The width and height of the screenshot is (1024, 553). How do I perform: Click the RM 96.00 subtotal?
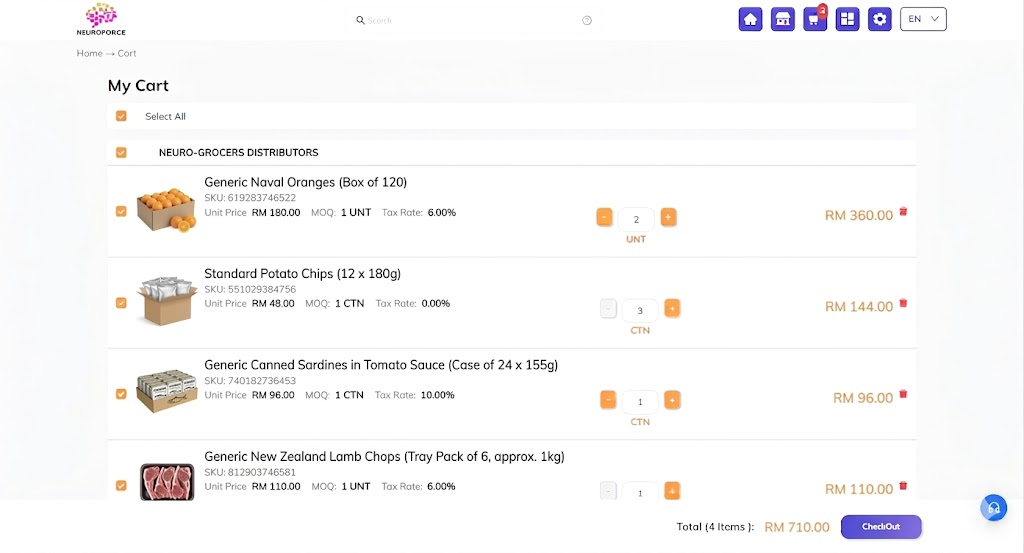pyautogui.click(x=863, y=398)
